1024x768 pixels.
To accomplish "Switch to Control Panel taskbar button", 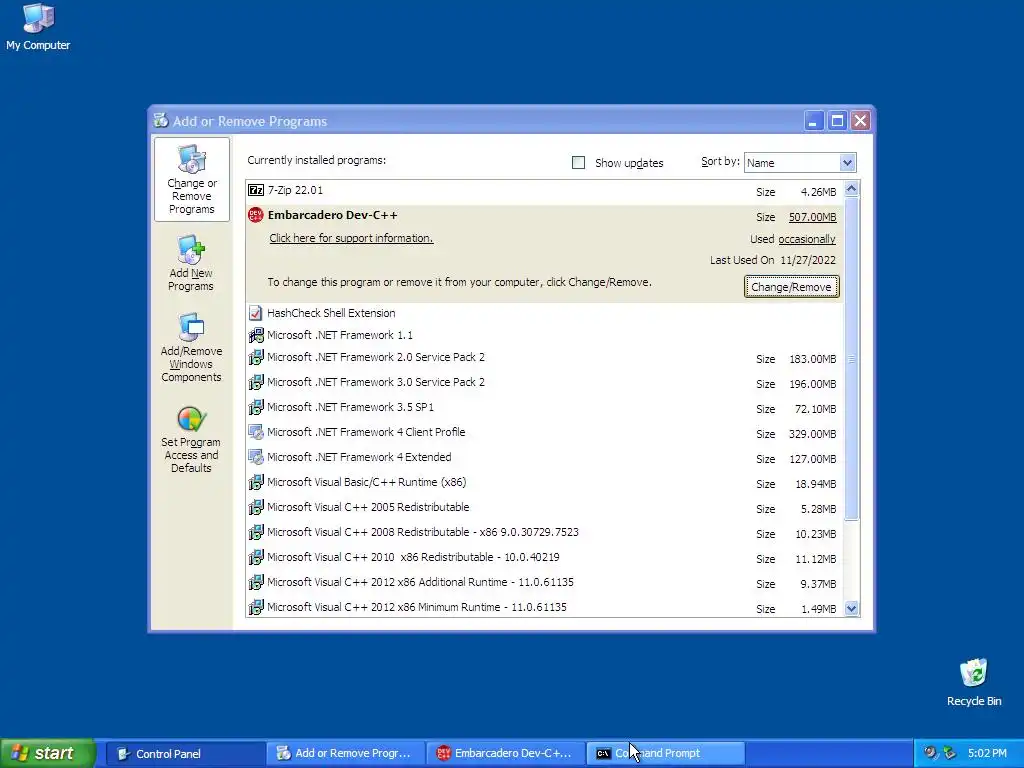I will 184,754.
